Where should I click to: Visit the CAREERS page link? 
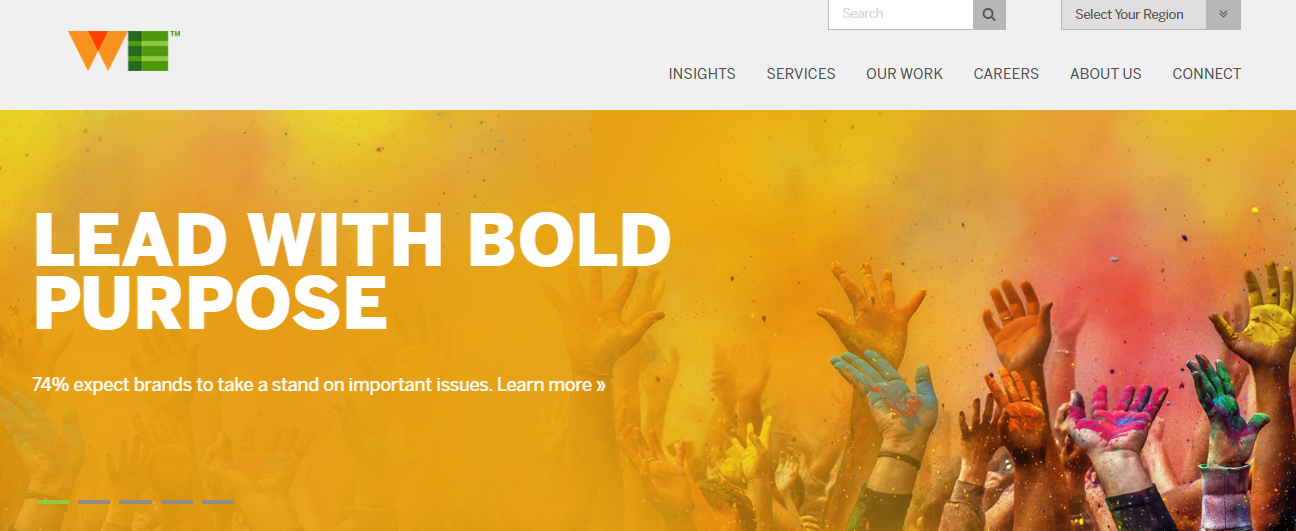pos(1006,74)
